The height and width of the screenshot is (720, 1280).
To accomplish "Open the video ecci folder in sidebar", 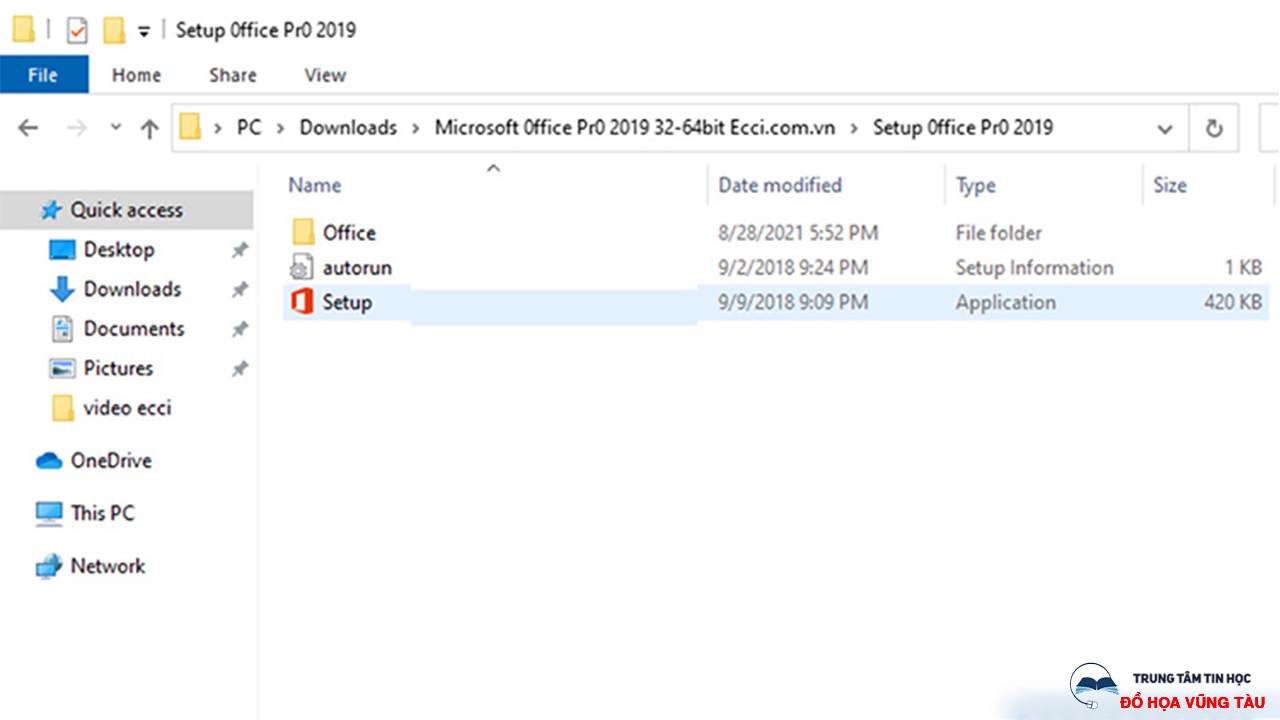I will [x=127, y=408].
